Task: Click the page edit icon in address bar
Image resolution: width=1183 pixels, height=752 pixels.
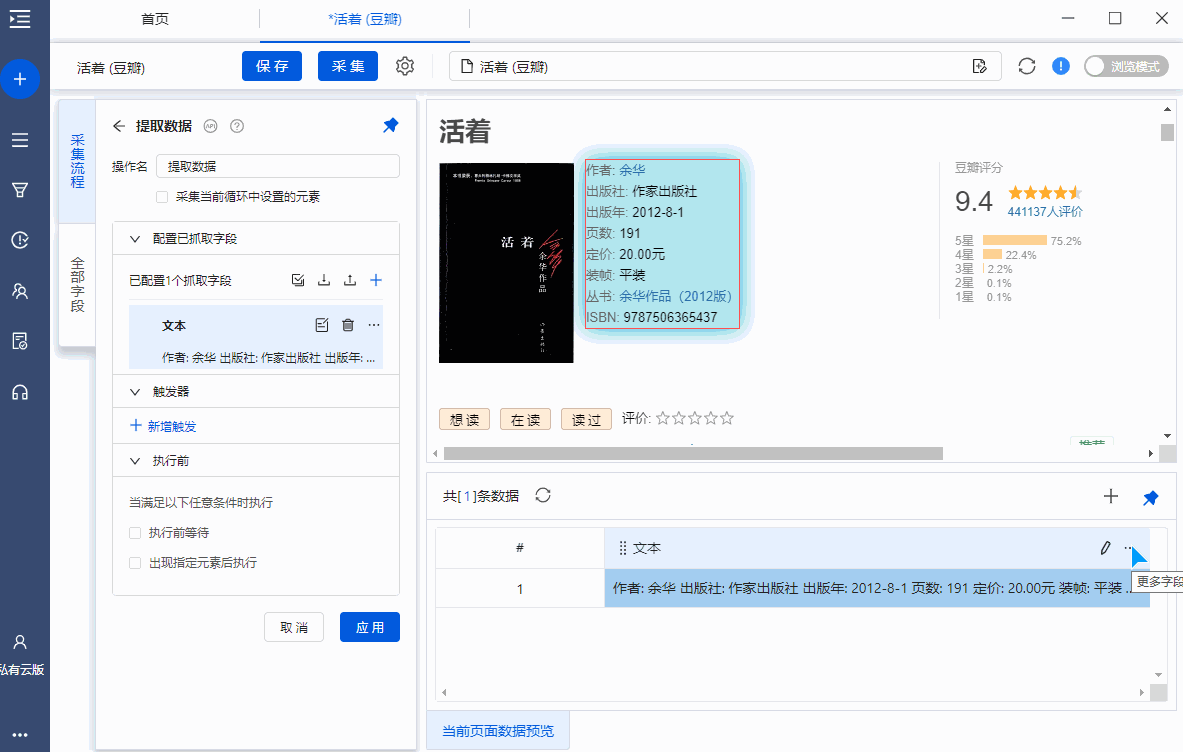Action: click(x=979, y=66)
